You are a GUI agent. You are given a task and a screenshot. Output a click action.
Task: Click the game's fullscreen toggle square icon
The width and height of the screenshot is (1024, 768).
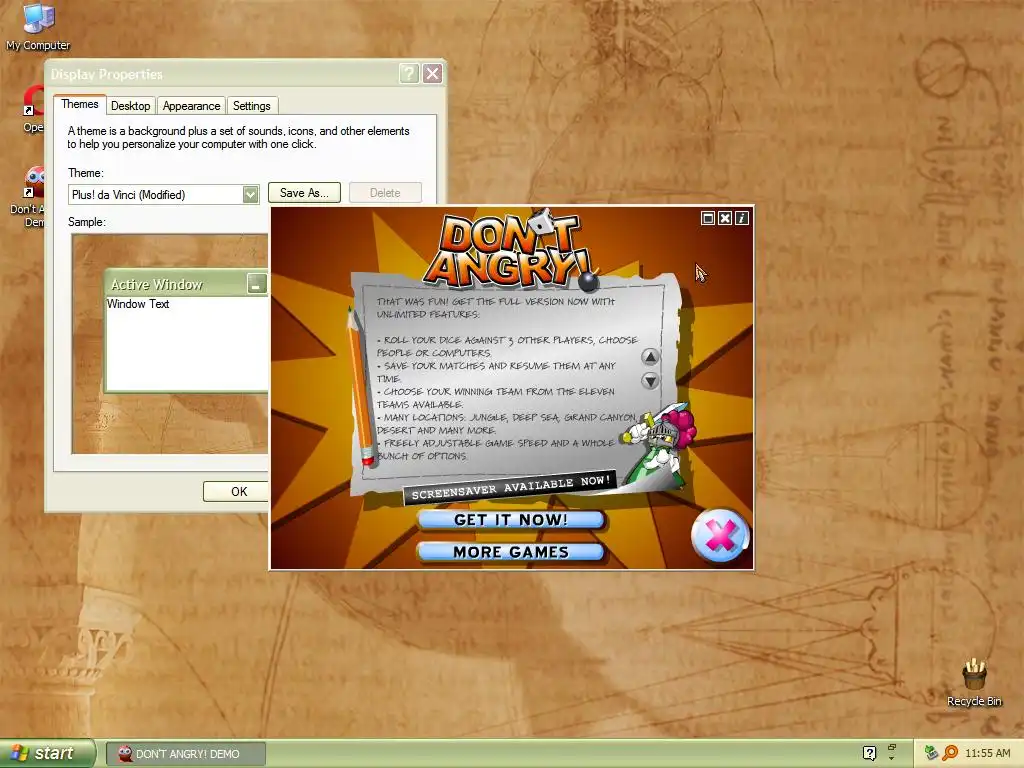(708, 218)
